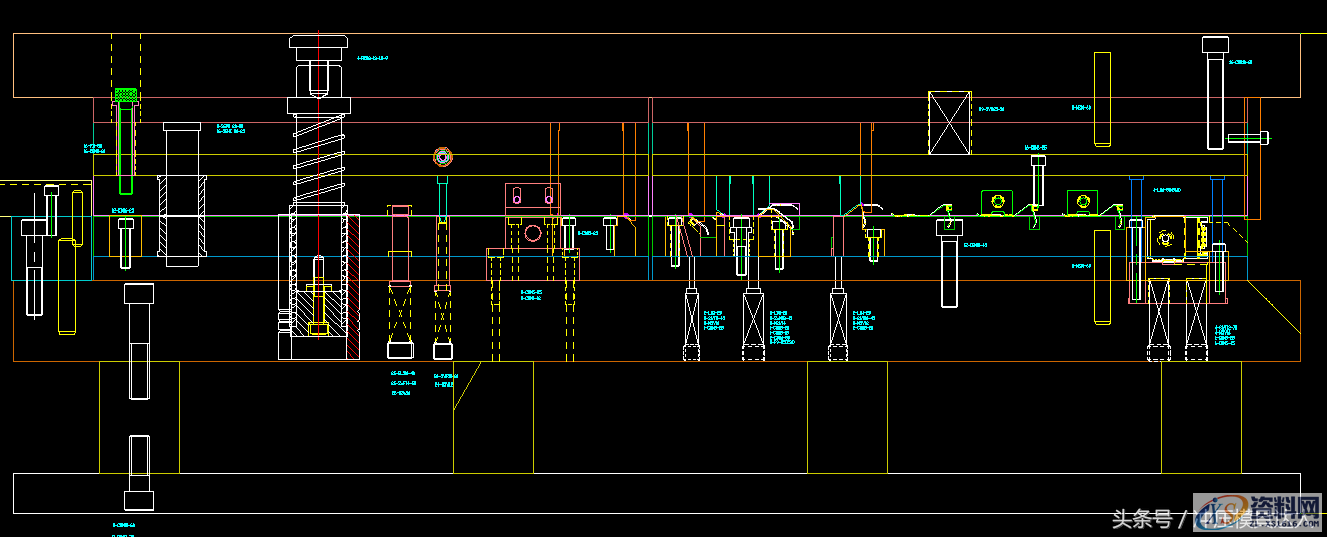
Task: Select the guide post top cap
Action: point(318,42)
